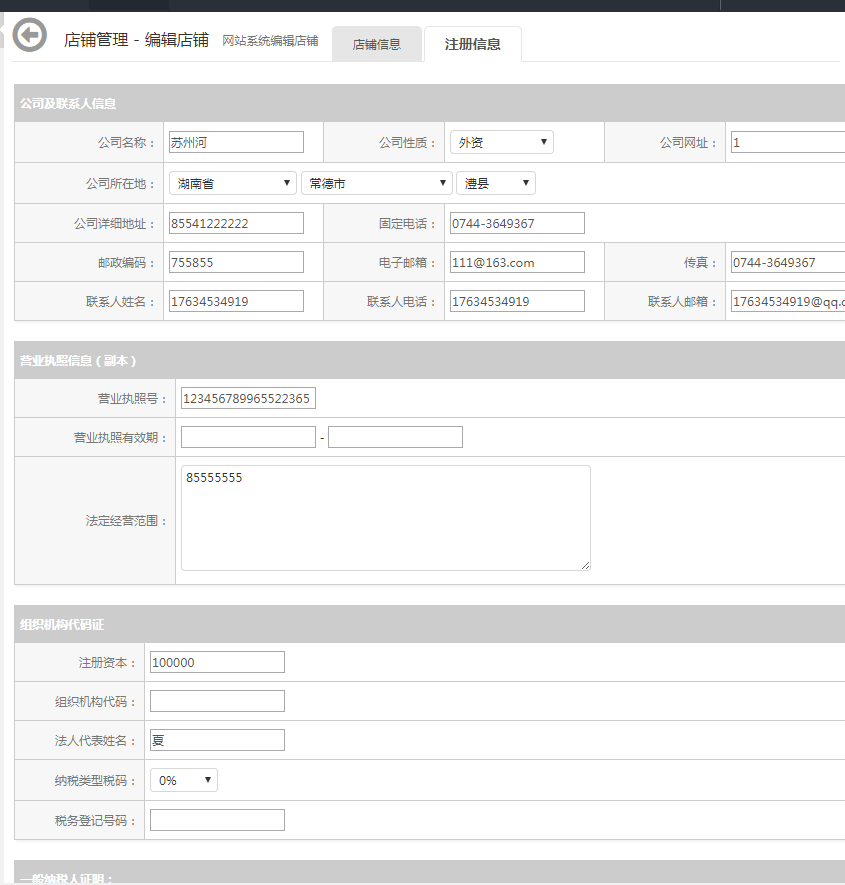Focus the 固定电话 input field
Viewport: 845px width, 885px height.
point(517,223)
